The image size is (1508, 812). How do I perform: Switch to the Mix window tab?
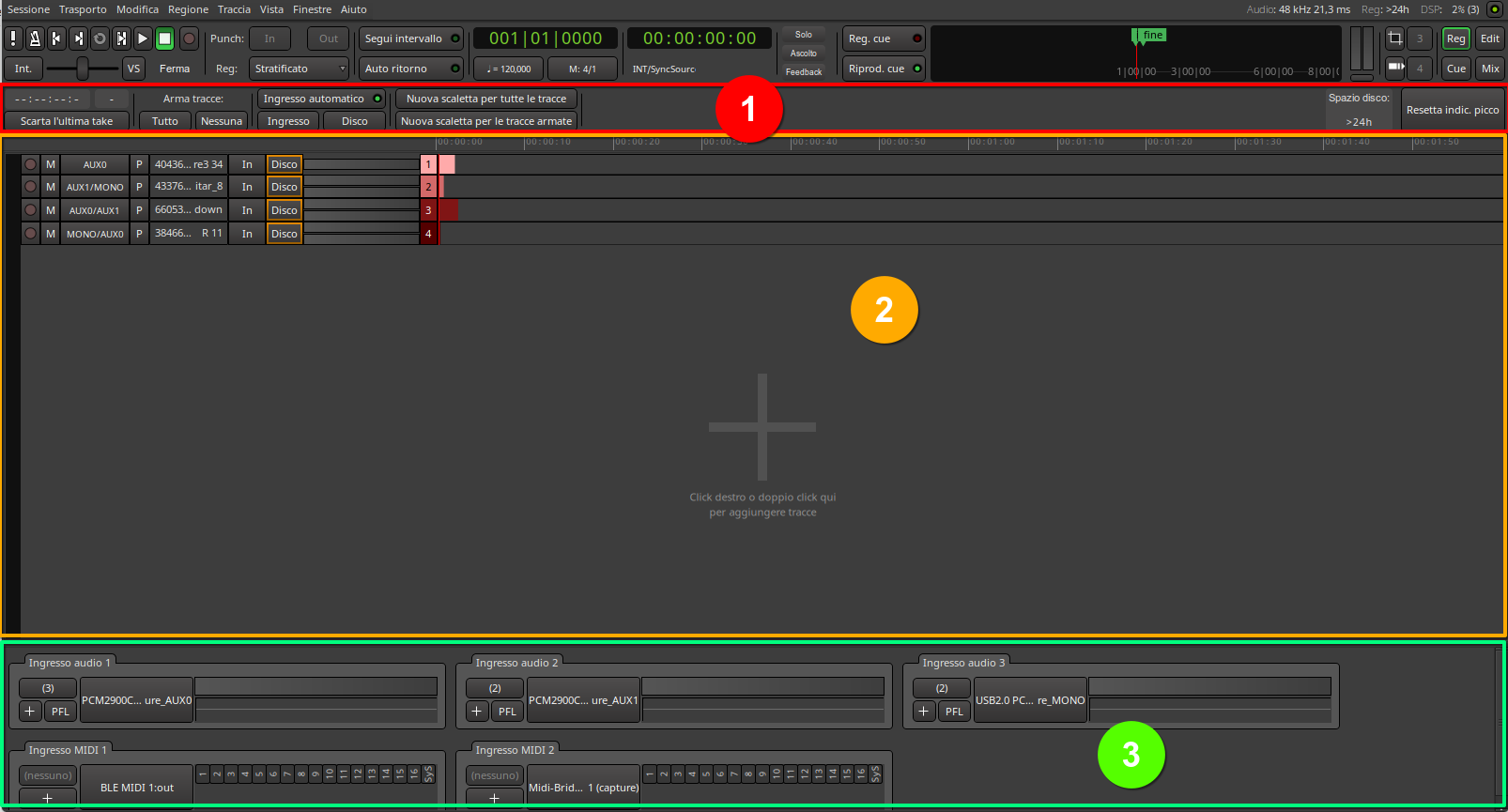(1490, 69)
